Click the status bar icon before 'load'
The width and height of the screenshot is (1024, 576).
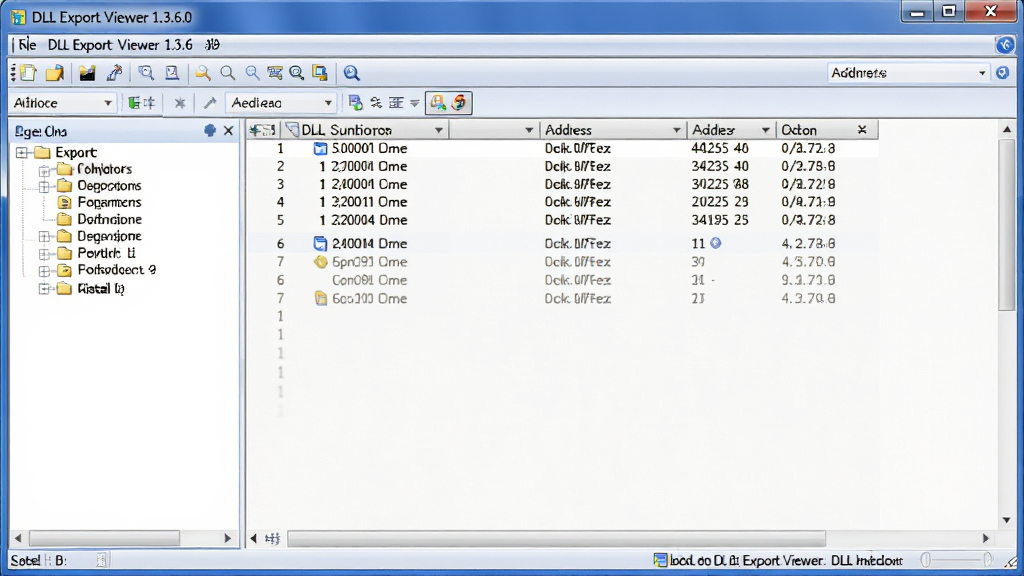pos(660,560)
